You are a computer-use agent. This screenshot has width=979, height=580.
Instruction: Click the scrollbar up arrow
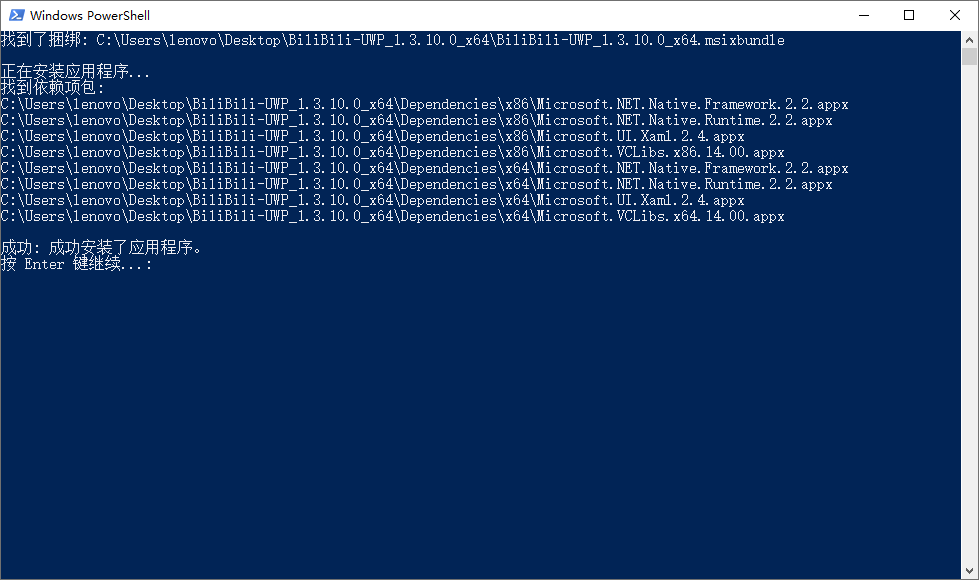point(970,39)
